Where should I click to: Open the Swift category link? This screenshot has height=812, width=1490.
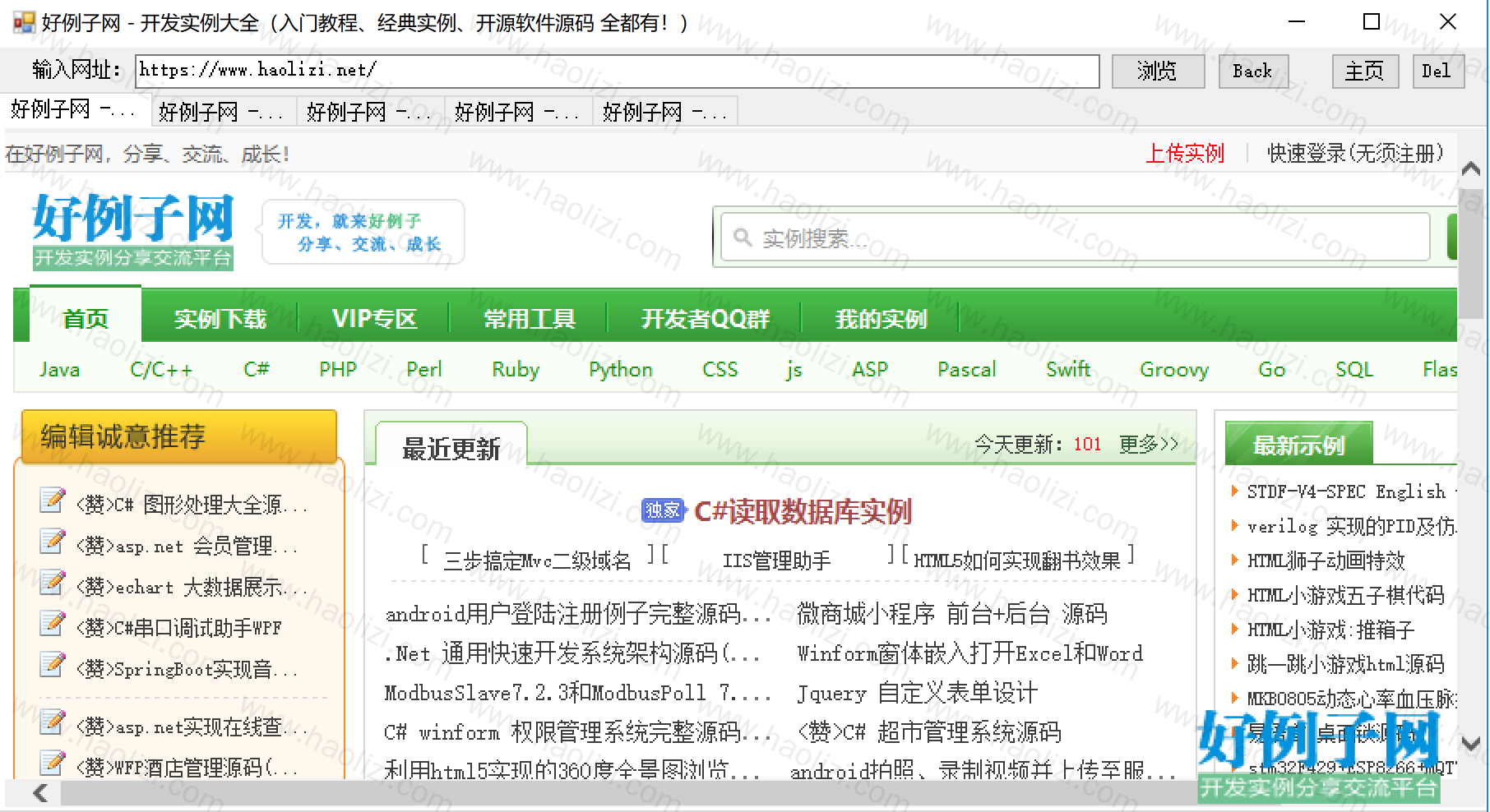click(1068, 370)
